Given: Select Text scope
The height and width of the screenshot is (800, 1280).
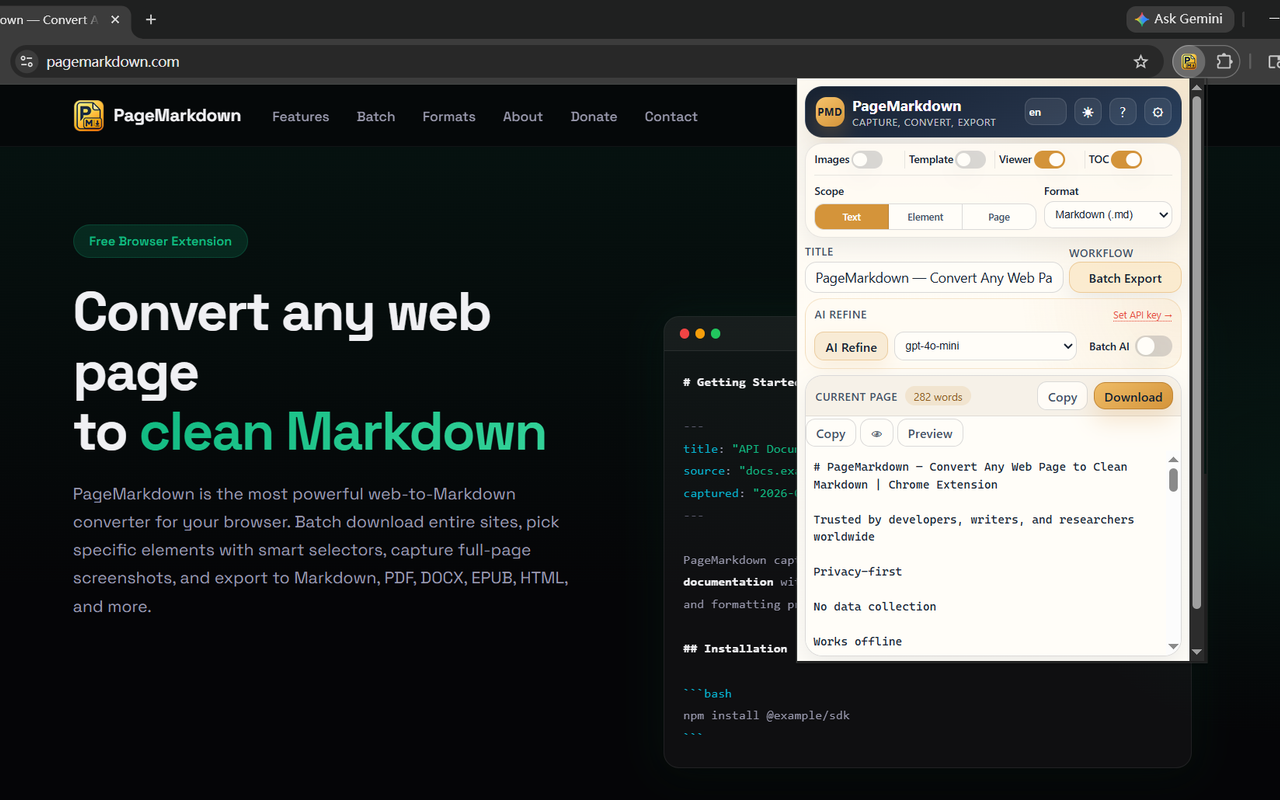Looking at the screenshot, I should click(x=852, y=217).
